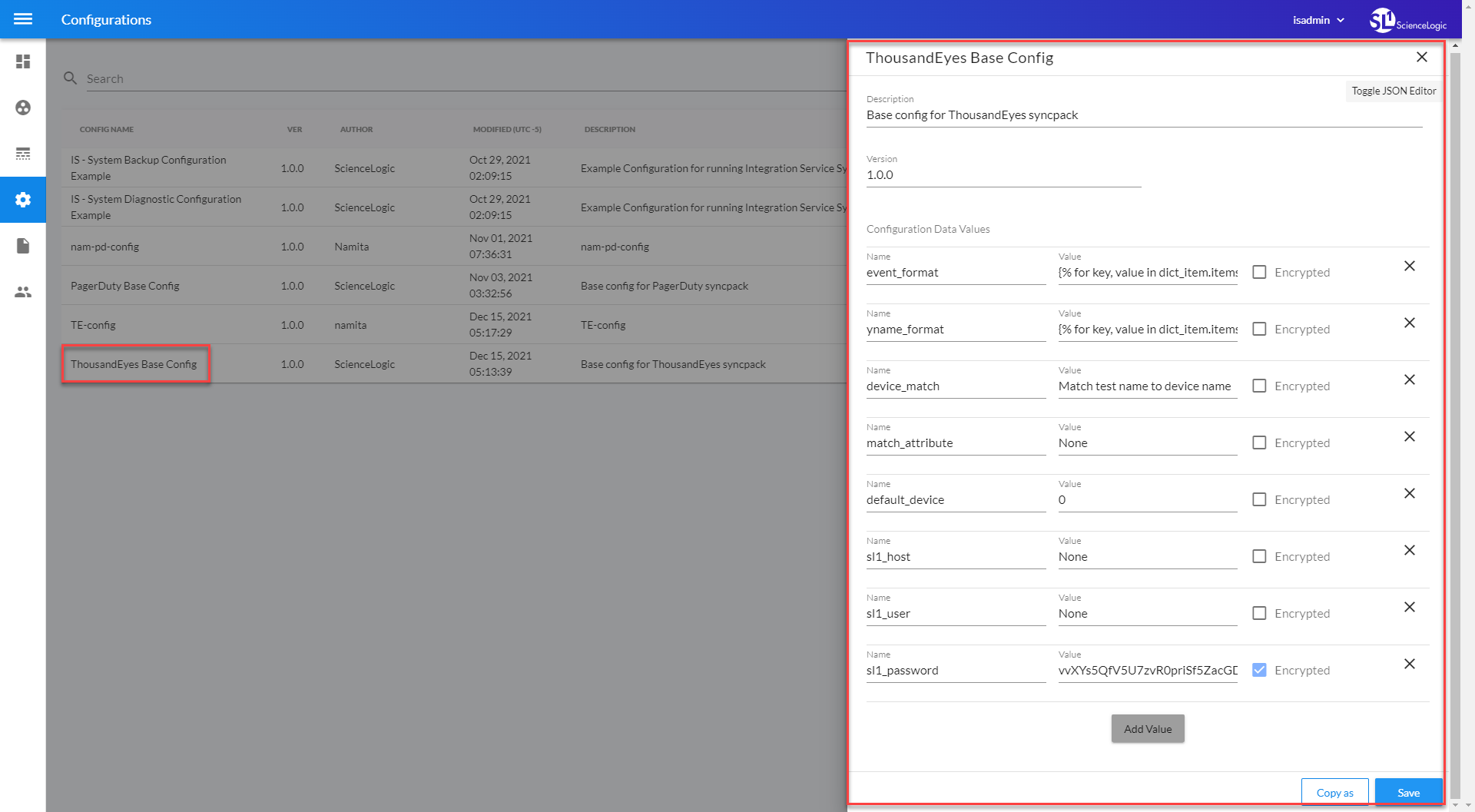
Task: Remove the match_attribute value row
Action: [1410, 436]
